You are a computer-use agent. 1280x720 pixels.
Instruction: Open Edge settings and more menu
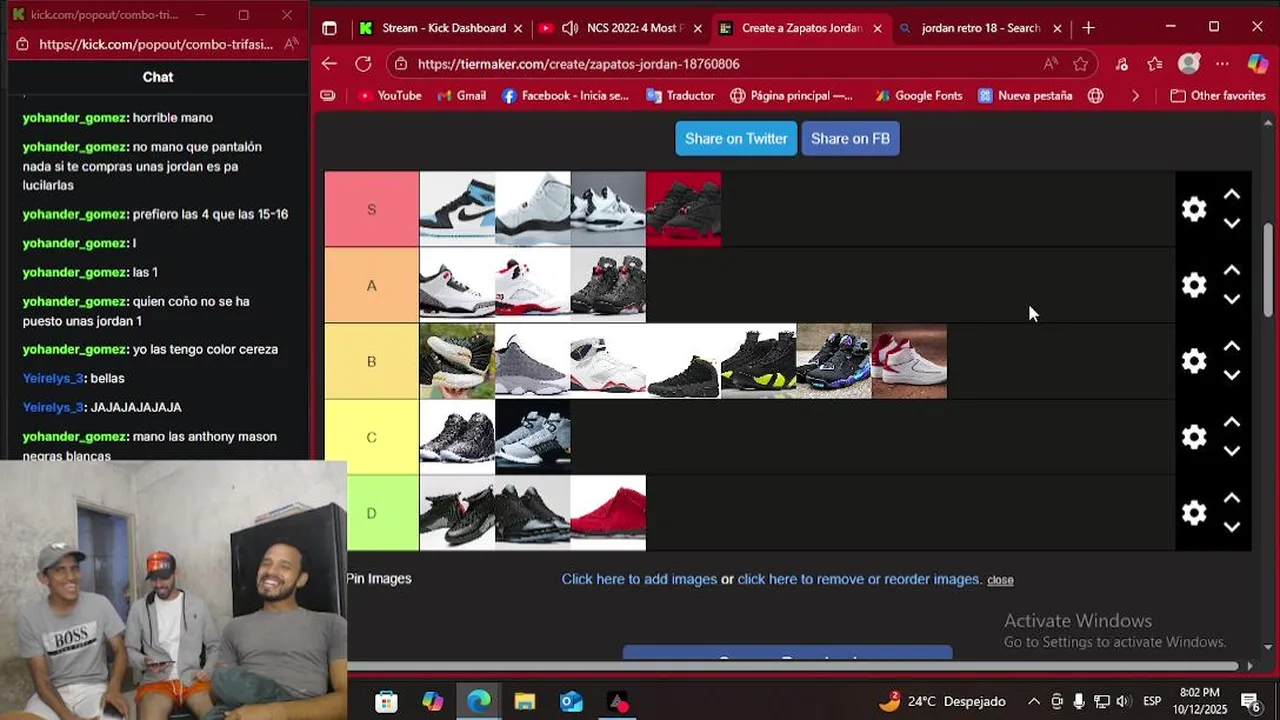click(x=1222, y=64)
